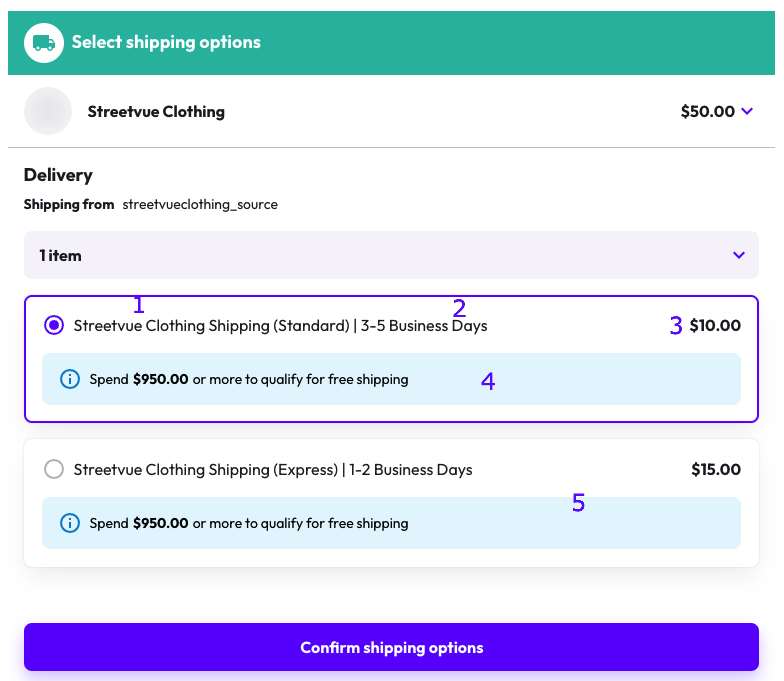Choose Express 1-2 Business Days option label

(273, 470)
